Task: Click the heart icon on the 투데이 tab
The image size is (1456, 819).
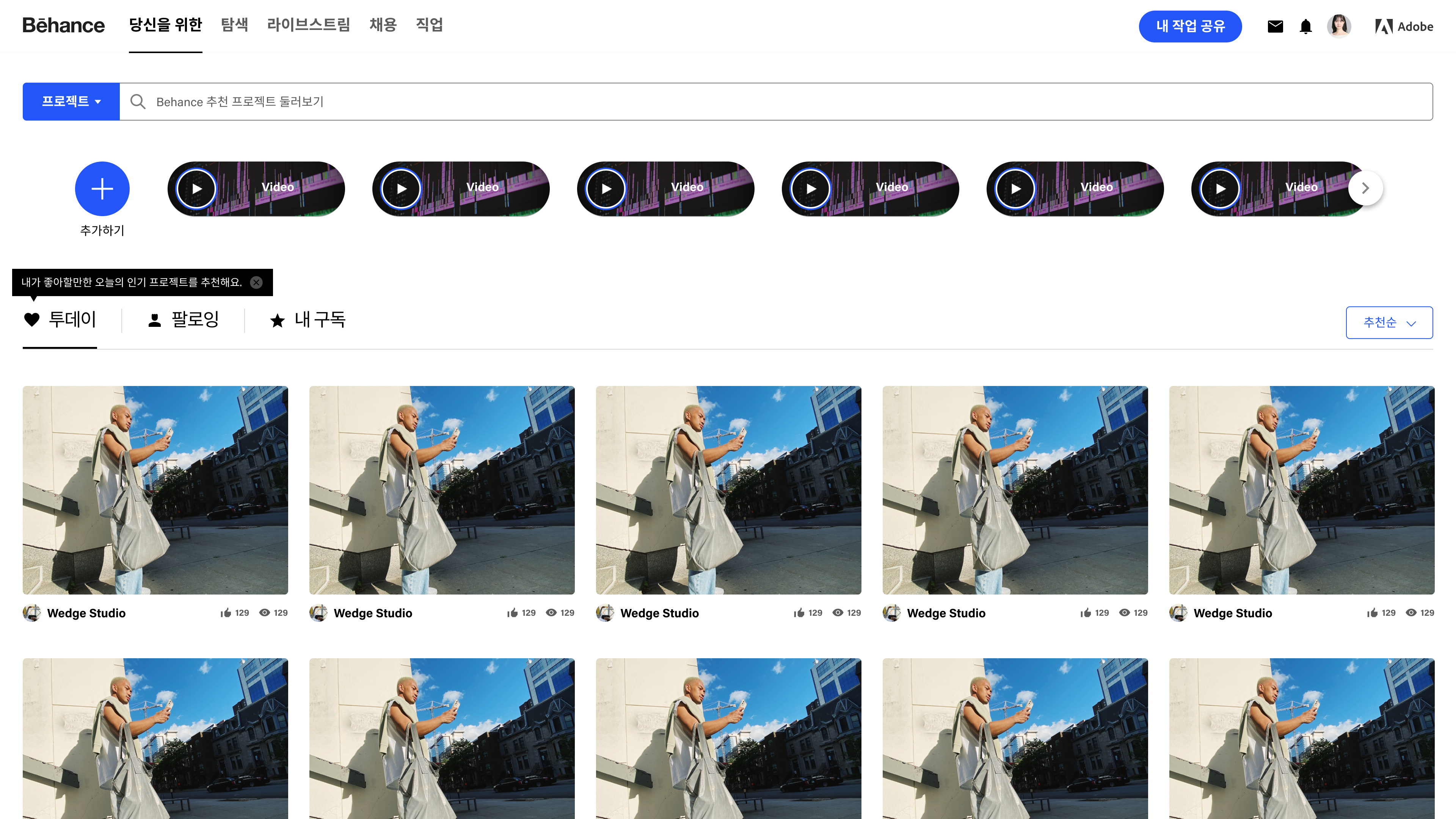Action: coord(32,319)
